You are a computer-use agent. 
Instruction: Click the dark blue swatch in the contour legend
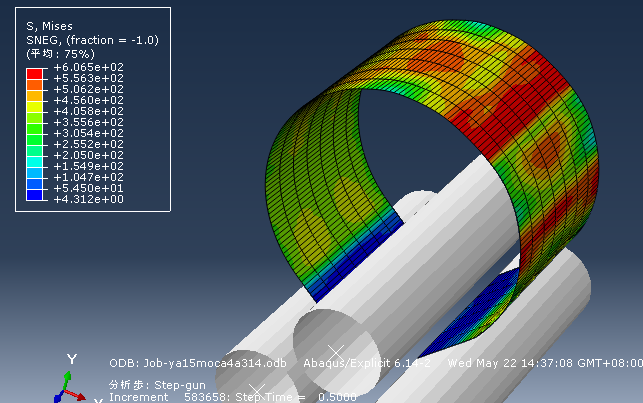[x=34, y=195]
